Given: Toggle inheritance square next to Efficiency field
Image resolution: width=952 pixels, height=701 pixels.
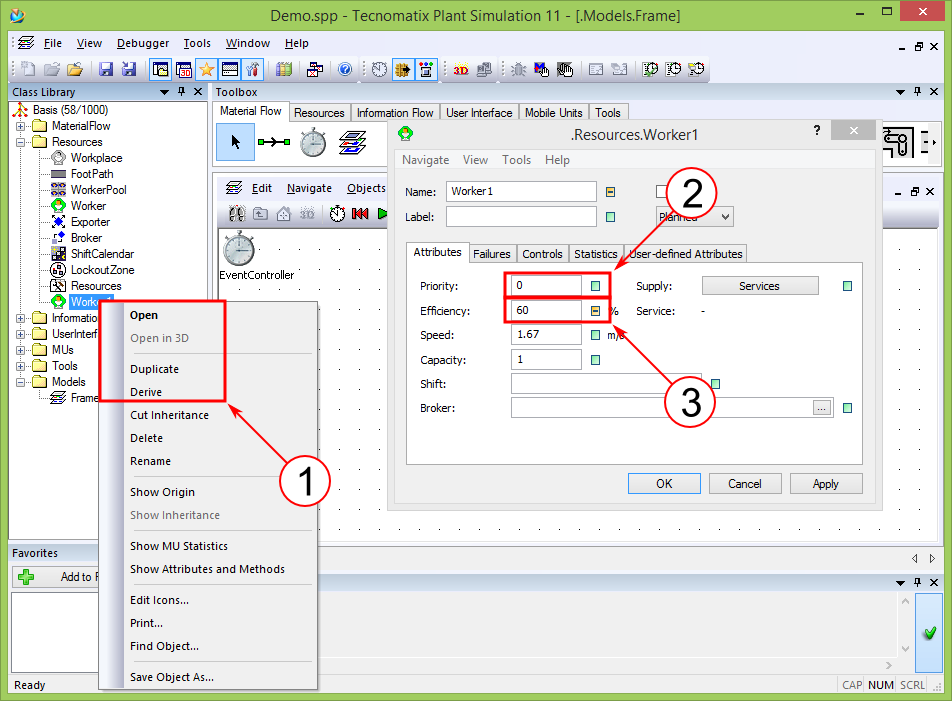Looking at the screenshot, I should click(x=596, y=311).
